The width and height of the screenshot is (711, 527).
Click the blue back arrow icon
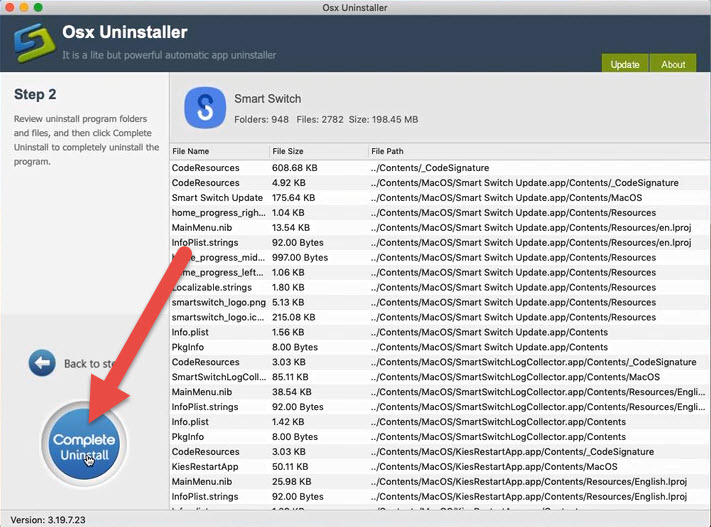pyautogui.click(x=42, y=363)
